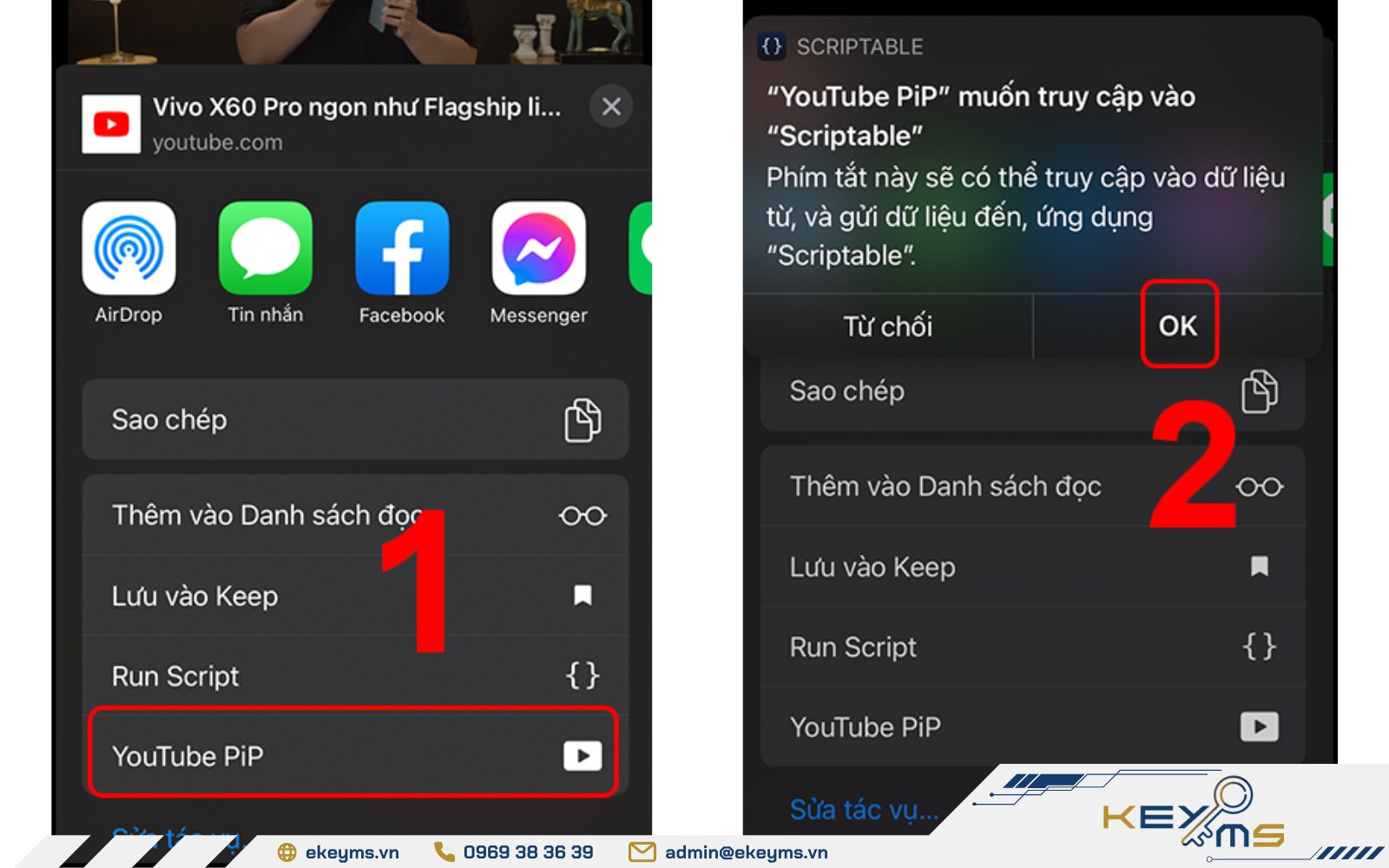Tap copy icon beside right Sao chép
This screenshot has height=868, width=1389.
1260,391
